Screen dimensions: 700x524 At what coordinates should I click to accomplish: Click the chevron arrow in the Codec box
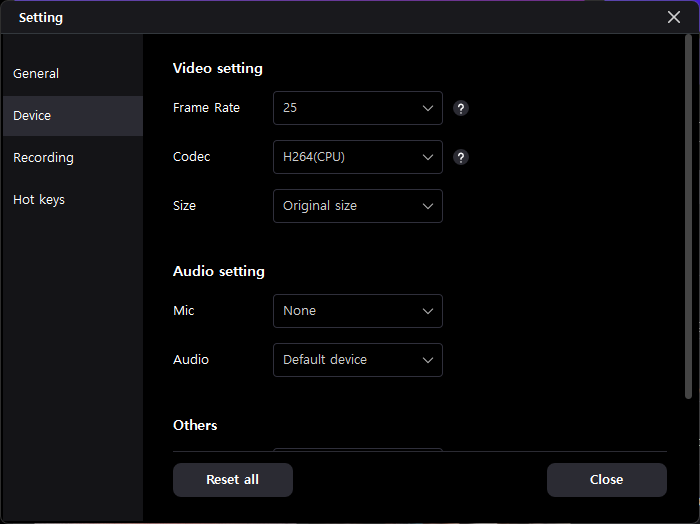(428, 157)
